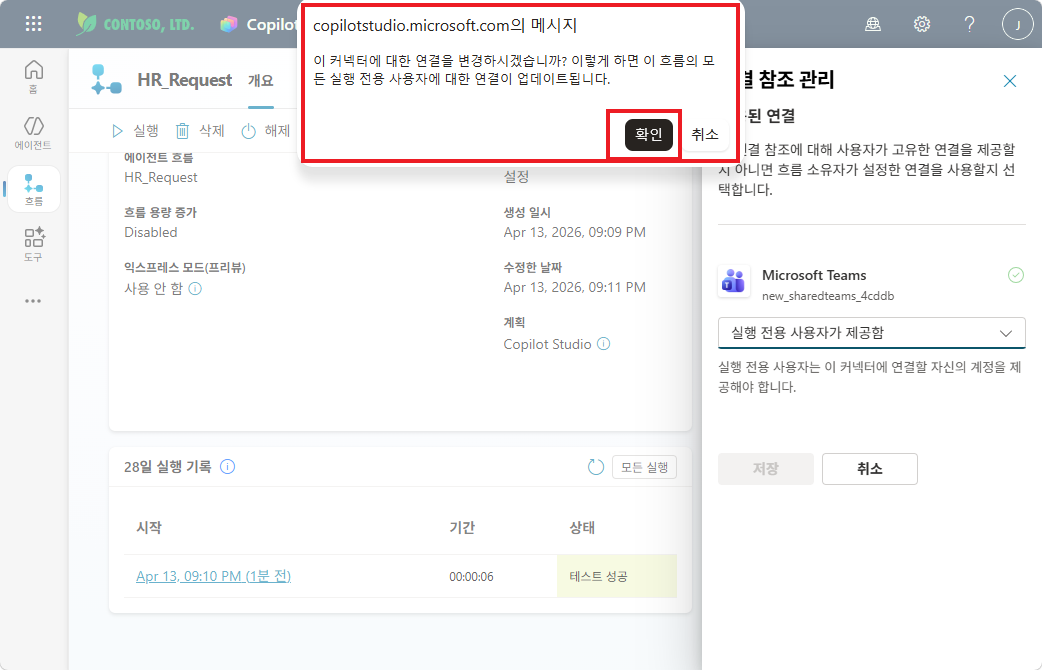Click the 상태 column header
Screen dimensions: 1042x670
click(581, 528)
